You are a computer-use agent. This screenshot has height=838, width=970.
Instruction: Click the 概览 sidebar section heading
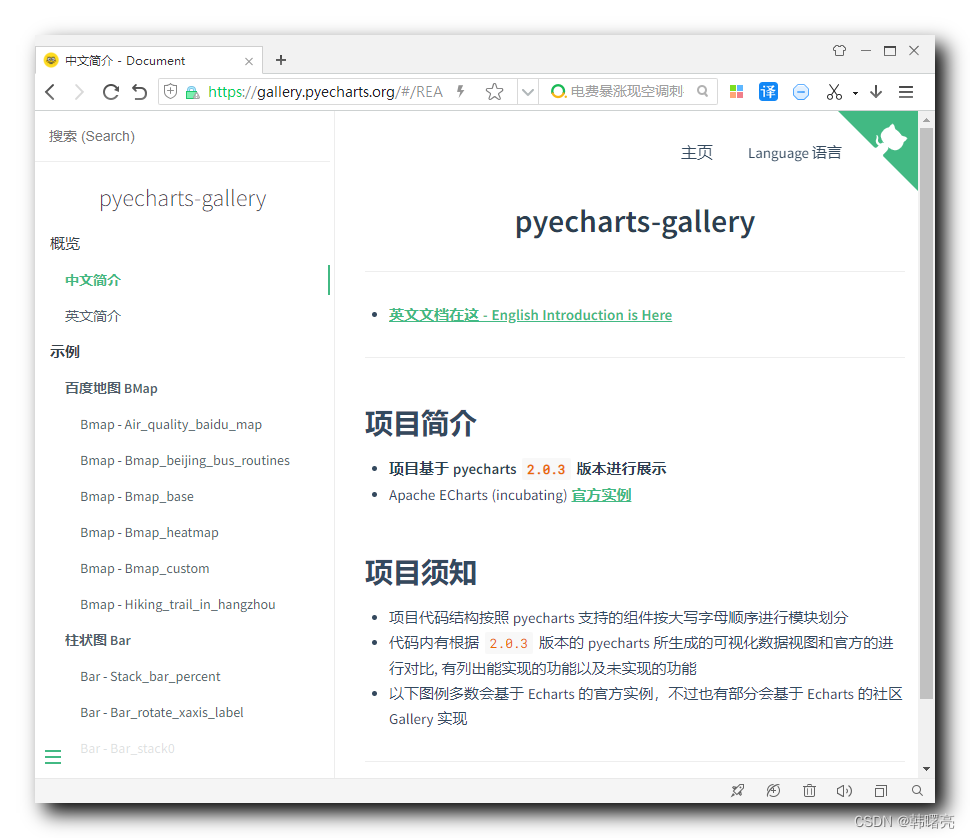[65, 244]
